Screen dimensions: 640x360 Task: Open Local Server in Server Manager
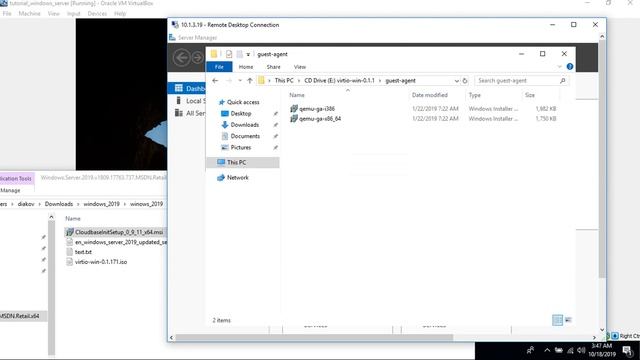point(190,101)
